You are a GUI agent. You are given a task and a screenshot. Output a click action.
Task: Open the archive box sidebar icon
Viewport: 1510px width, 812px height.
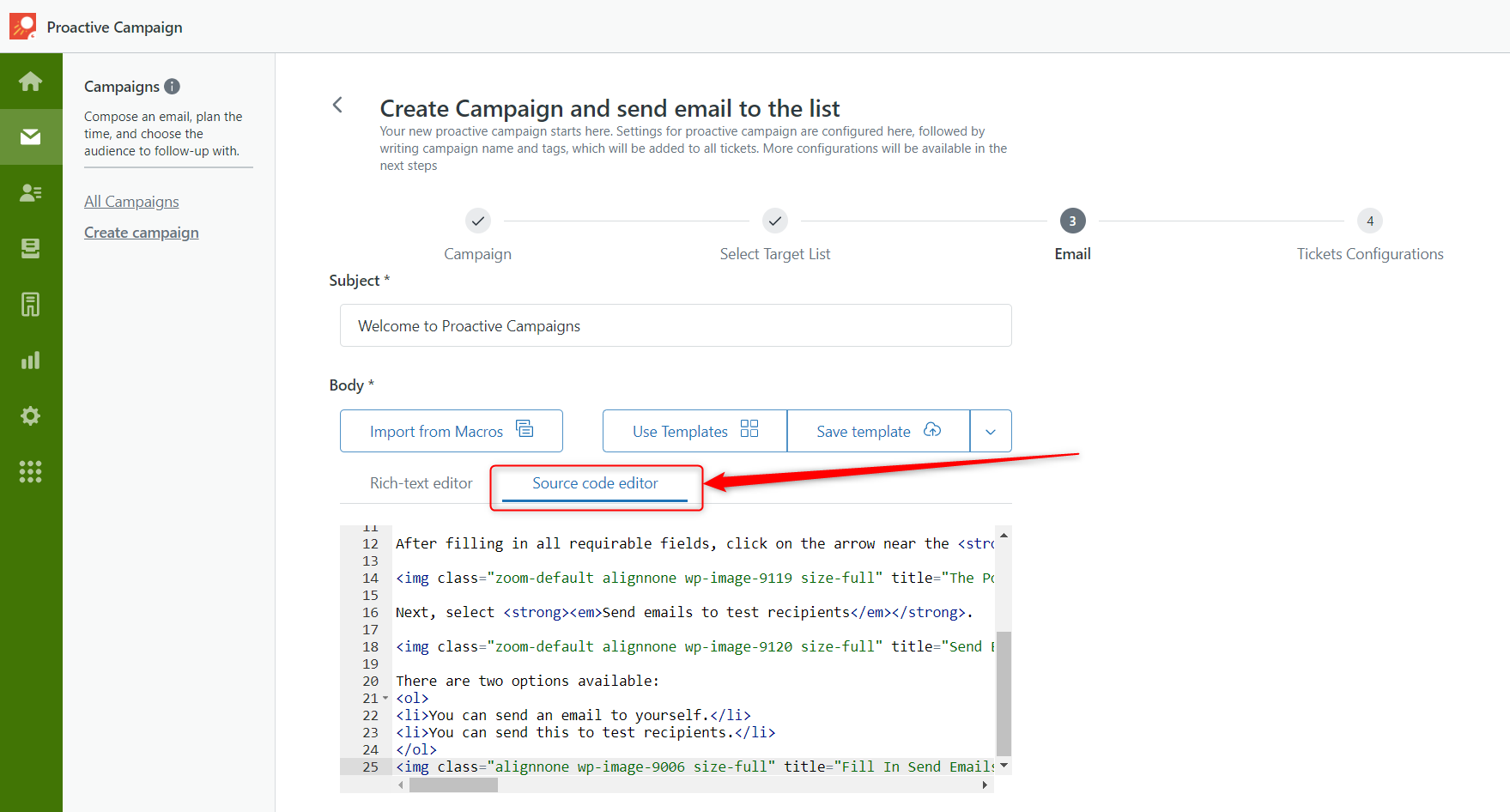31,248
